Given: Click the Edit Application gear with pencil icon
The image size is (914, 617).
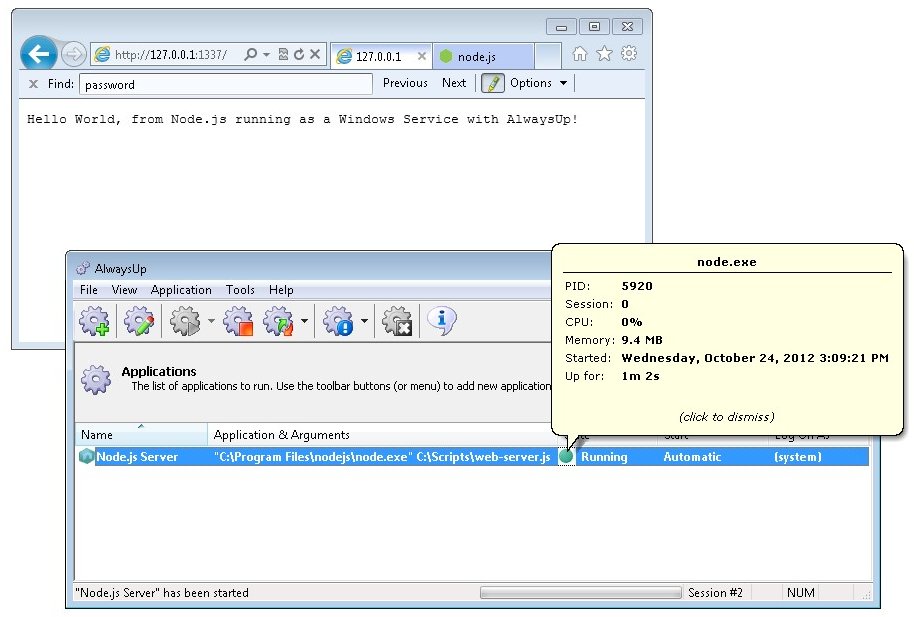Looking at the screenshot, I should 139,321.
